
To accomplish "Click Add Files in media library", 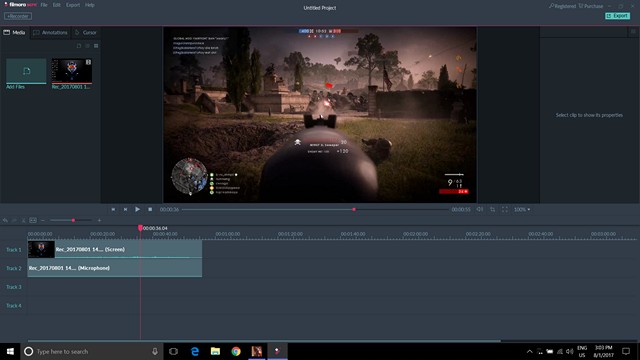I will coord(26,74).
